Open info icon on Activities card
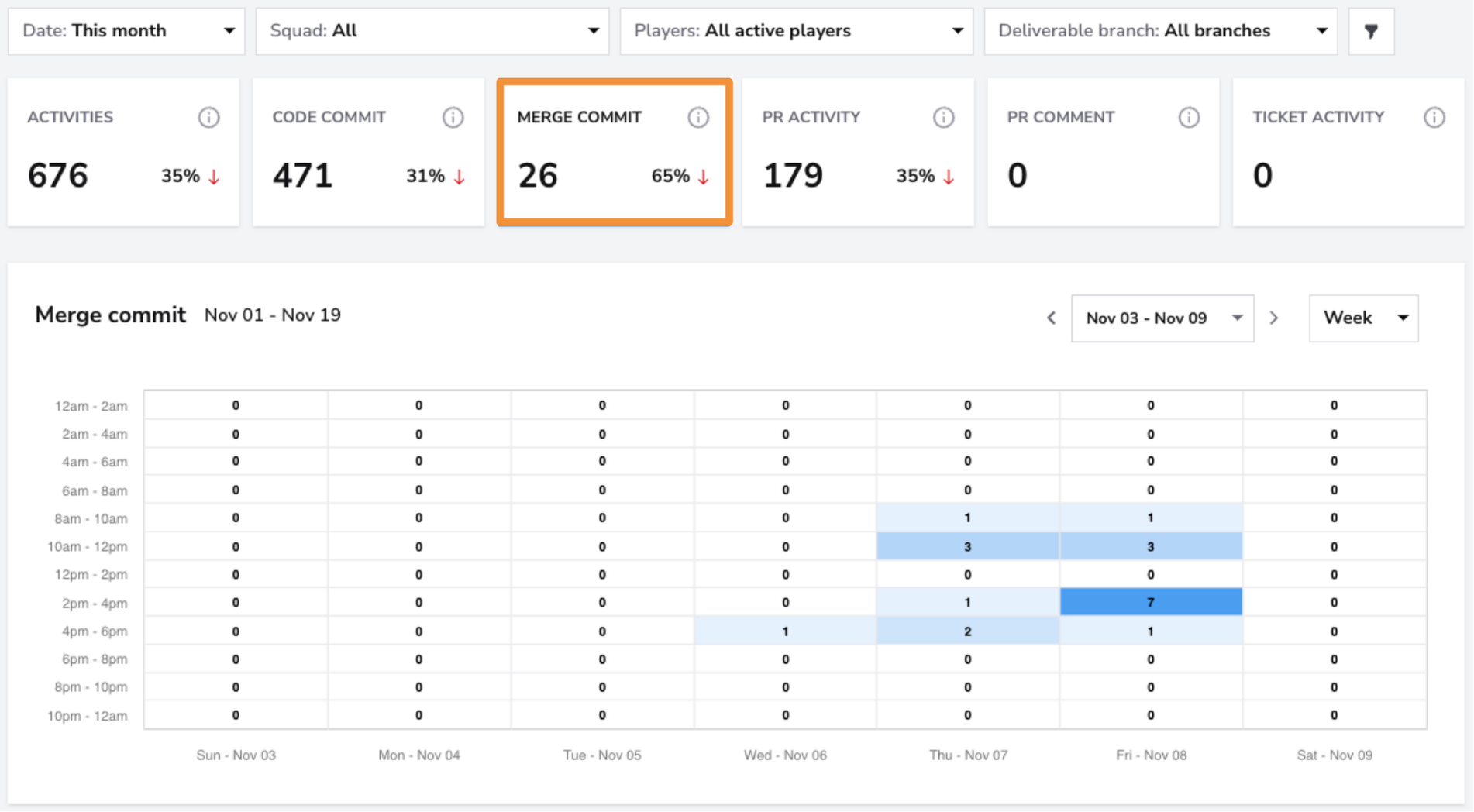Screen dimensions: 1474x812 point(208,118)
